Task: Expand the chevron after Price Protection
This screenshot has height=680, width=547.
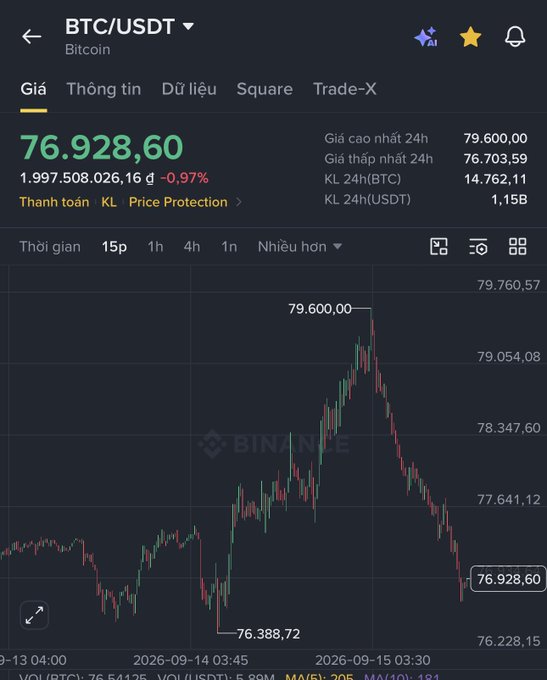Action: [238, 202]
